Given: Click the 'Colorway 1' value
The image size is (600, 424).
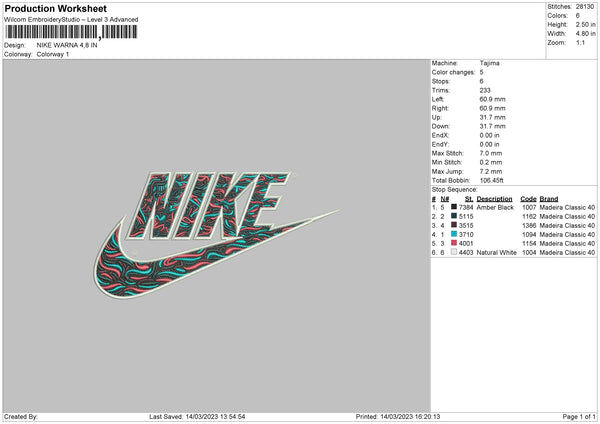Looking at the screenshot, I should click(53, 54).
